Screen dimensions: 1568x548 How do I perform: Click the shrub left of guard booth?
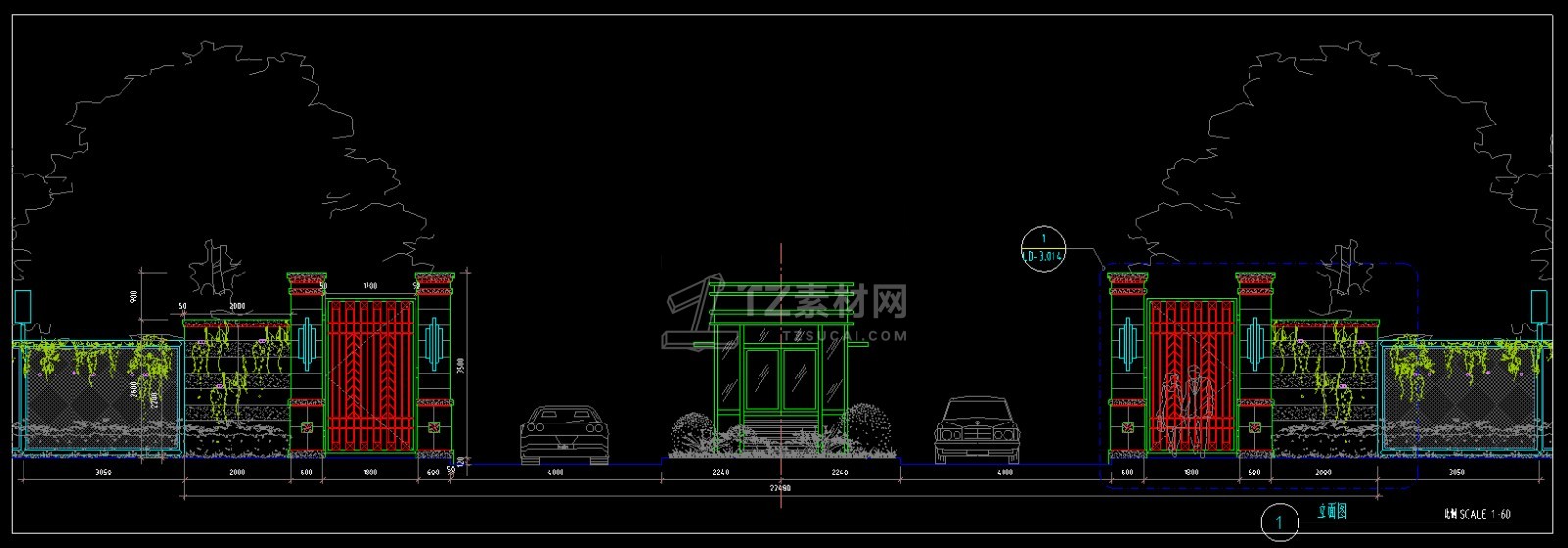coord(693,434)
